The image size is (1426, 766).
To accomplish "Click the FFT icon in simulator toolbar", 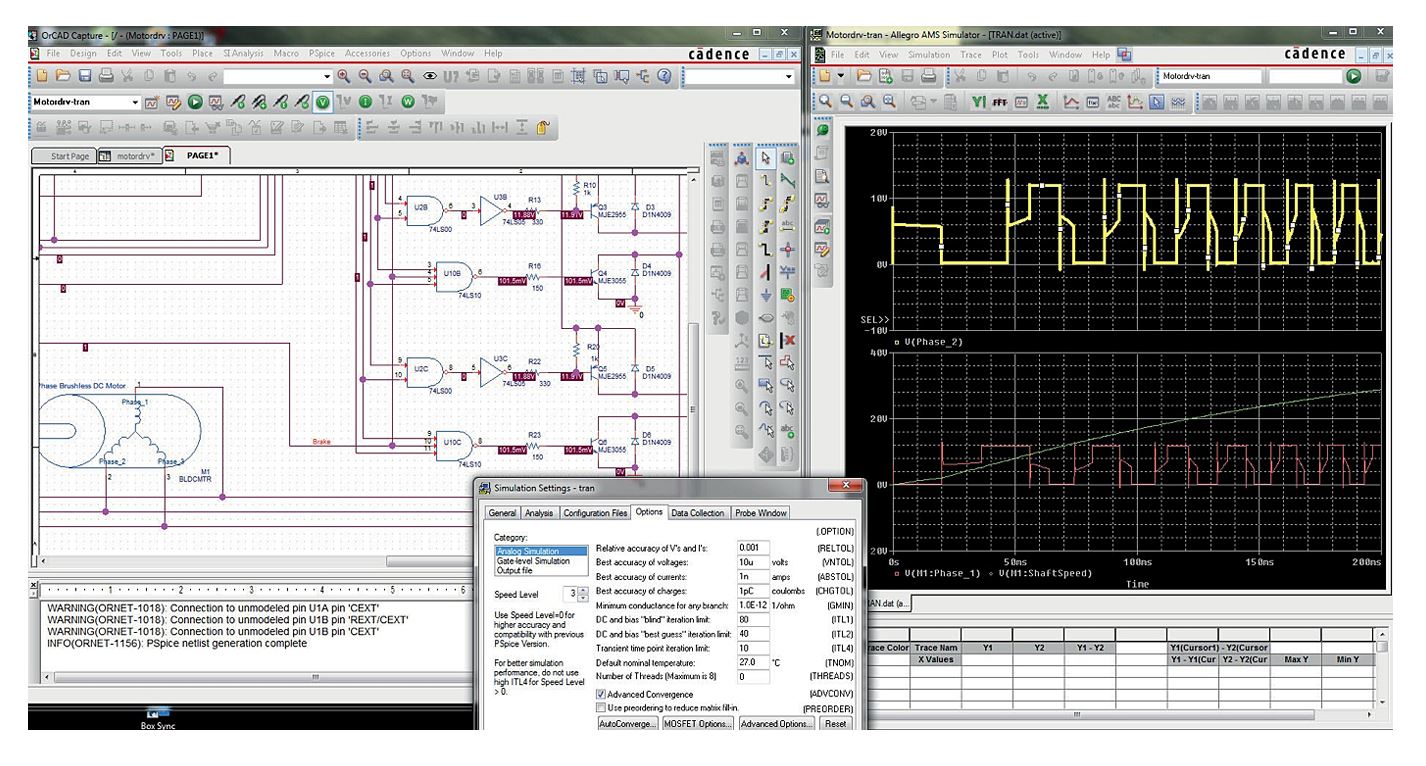I will 1001,102.
